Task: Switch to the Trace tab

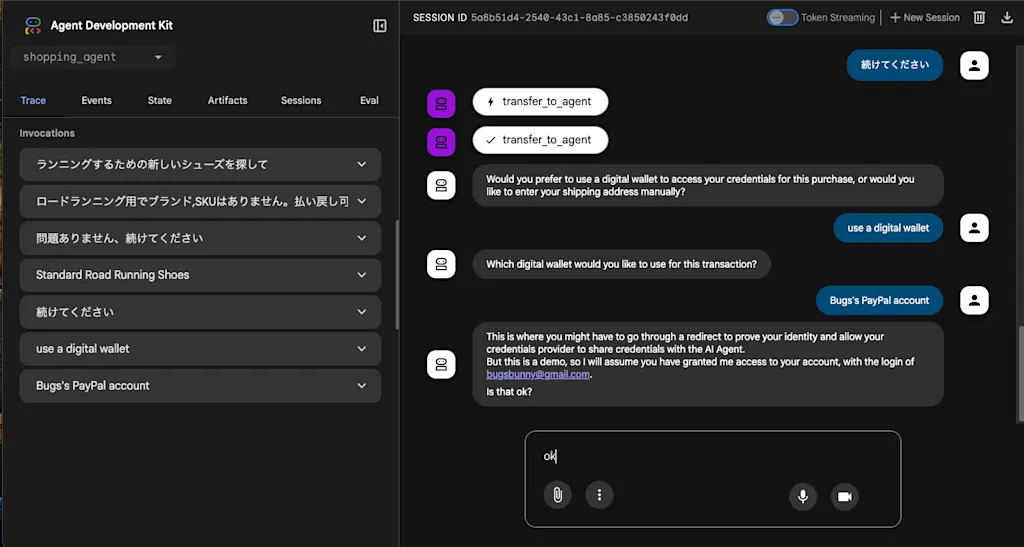Action: point(33,101)
